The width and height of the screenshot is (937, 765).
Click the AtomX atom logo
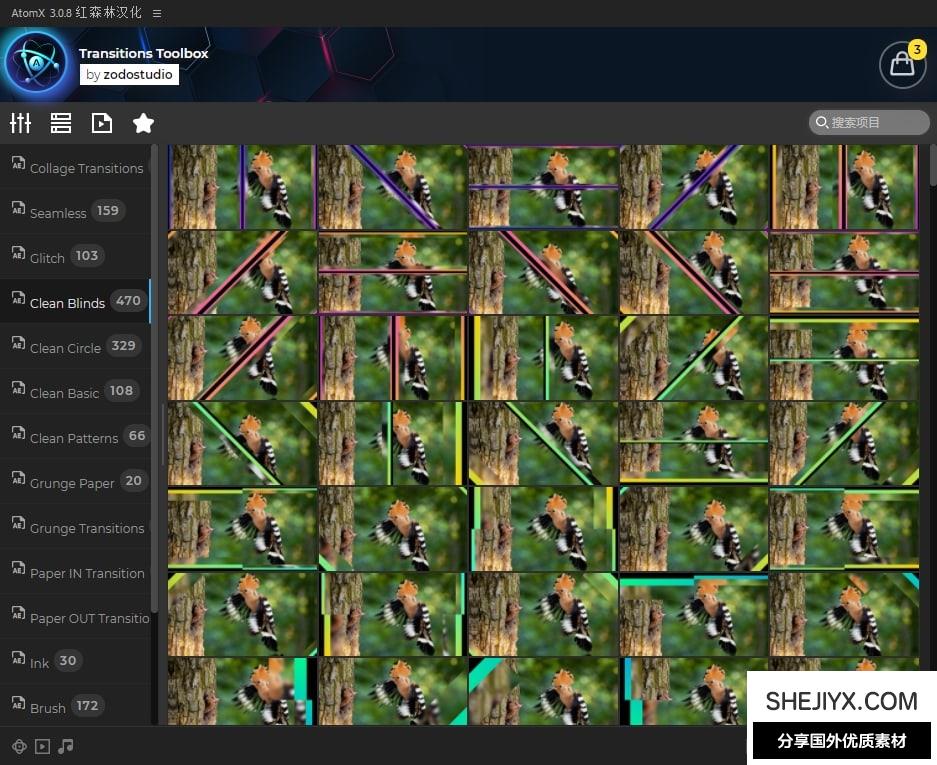tap(36, 64)
